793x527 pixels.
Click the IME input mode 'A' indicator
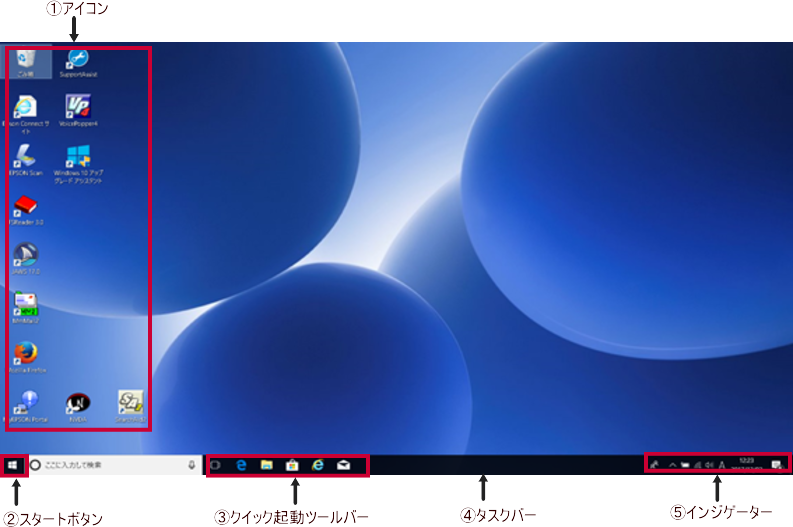[x=722, y=465]
